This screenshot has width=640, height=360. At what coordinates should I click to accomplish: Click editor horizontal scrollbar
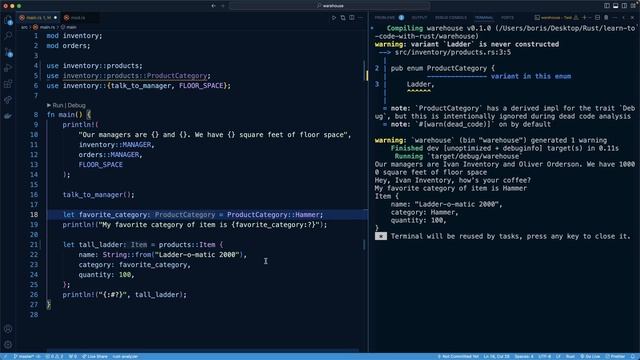202,350
